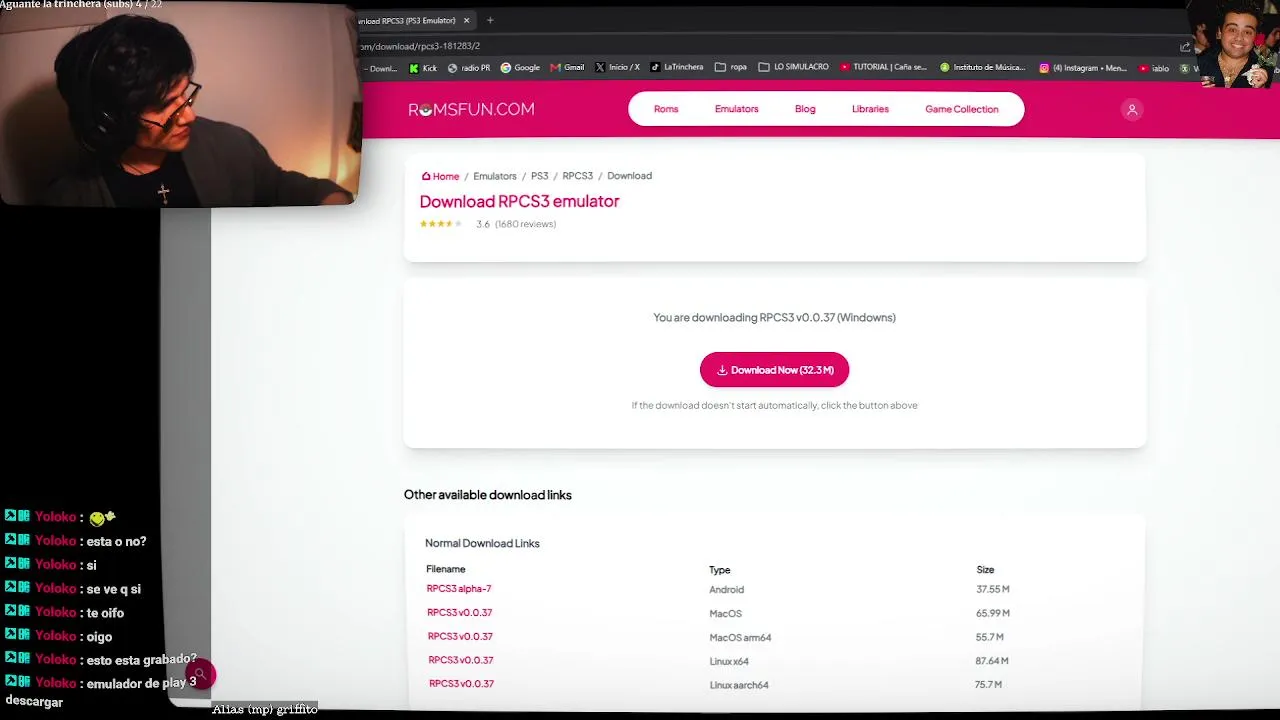Image resolution: width=1280 pixels, height=720 pixels.
Task: Open the radio PR bookmark
Action: tap(469, 68)
